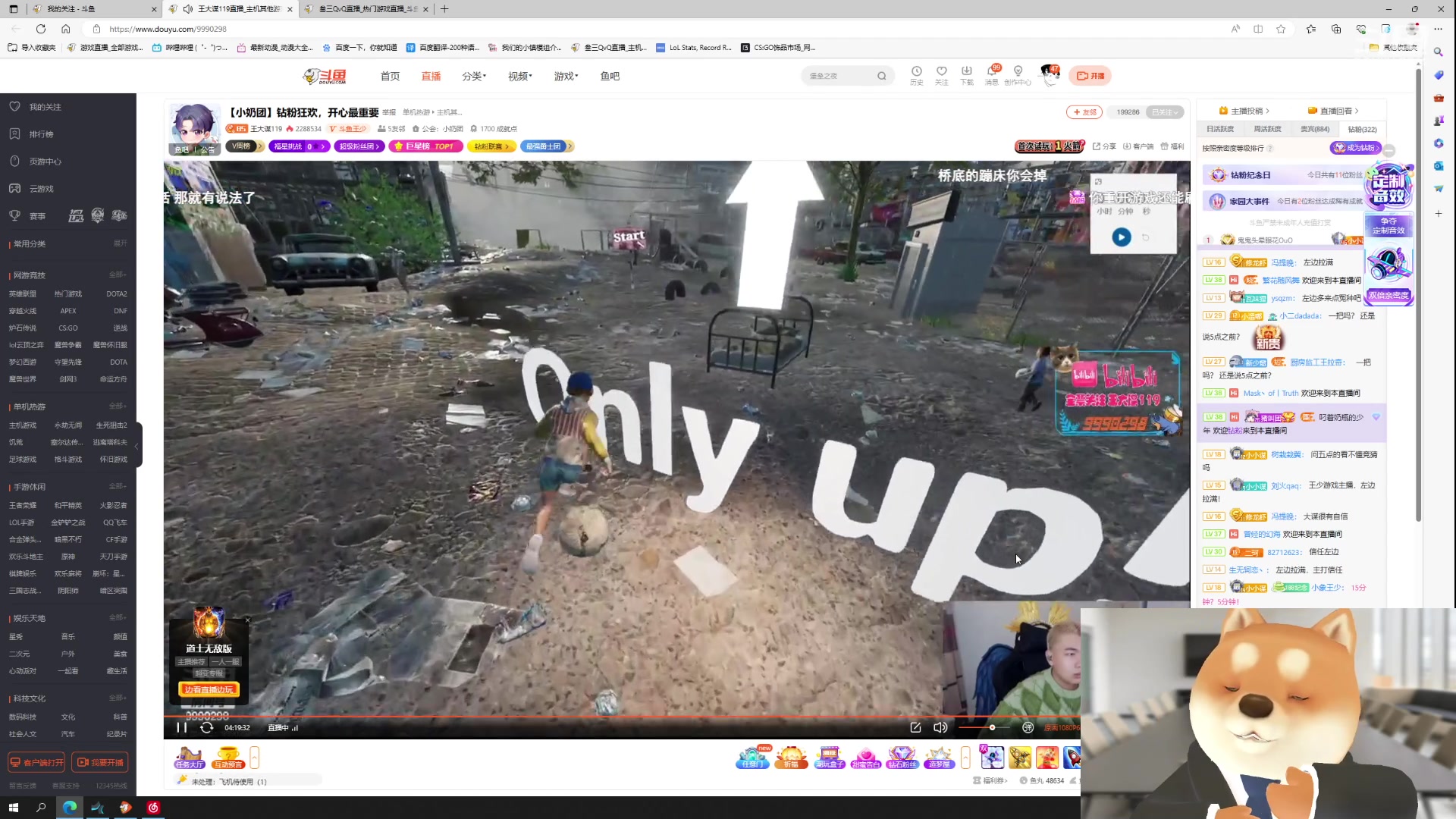This screenshot has width=1456, height=819.
Task: Open the 钻石粉丝 diamond fans icon
Action: pyautogui.click(x=902, y=756)
